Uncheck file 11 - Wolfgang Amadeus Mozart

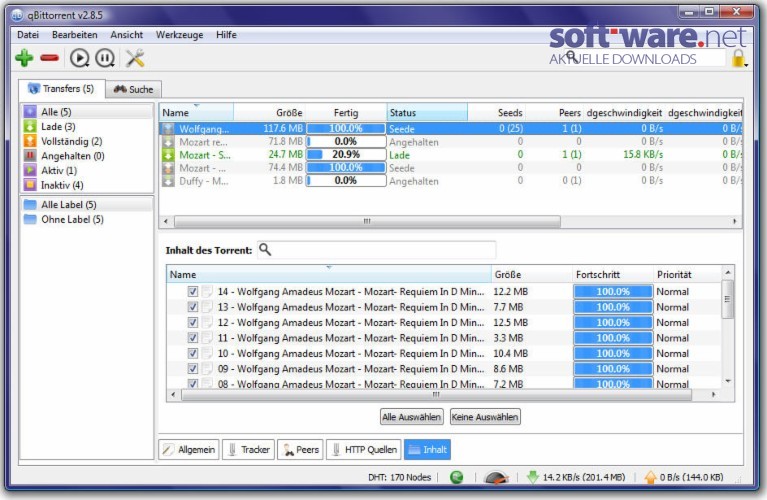[193, 338]
